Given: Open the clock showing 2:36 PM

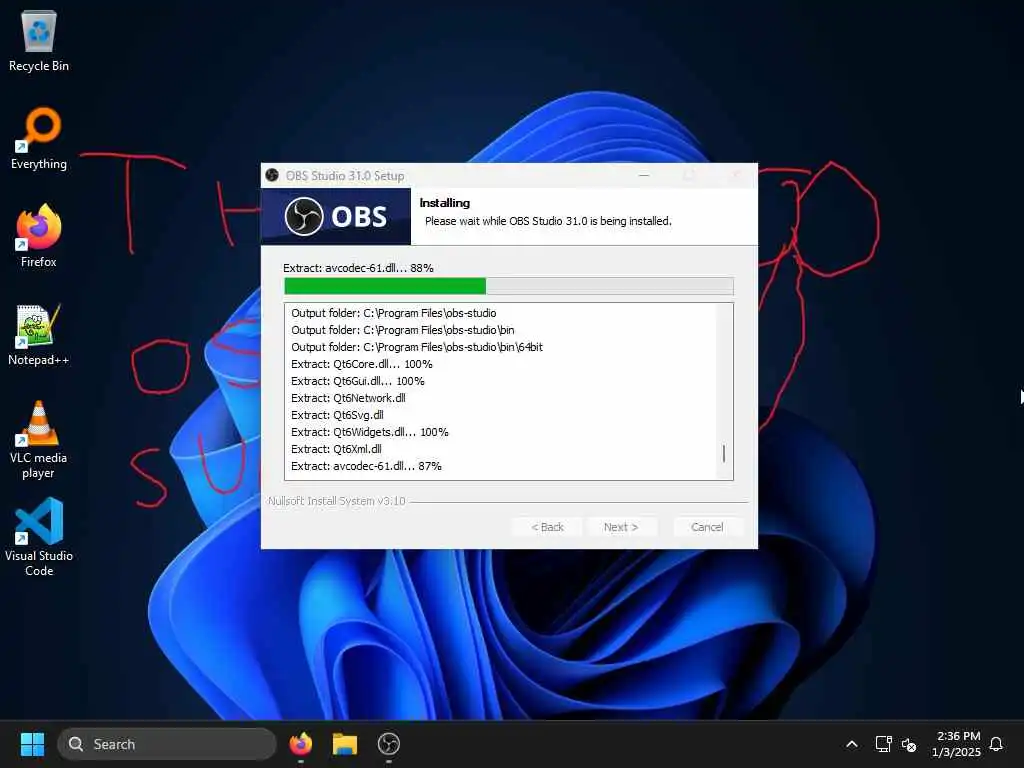Looking at the screenshot, I should click(957, 744).
